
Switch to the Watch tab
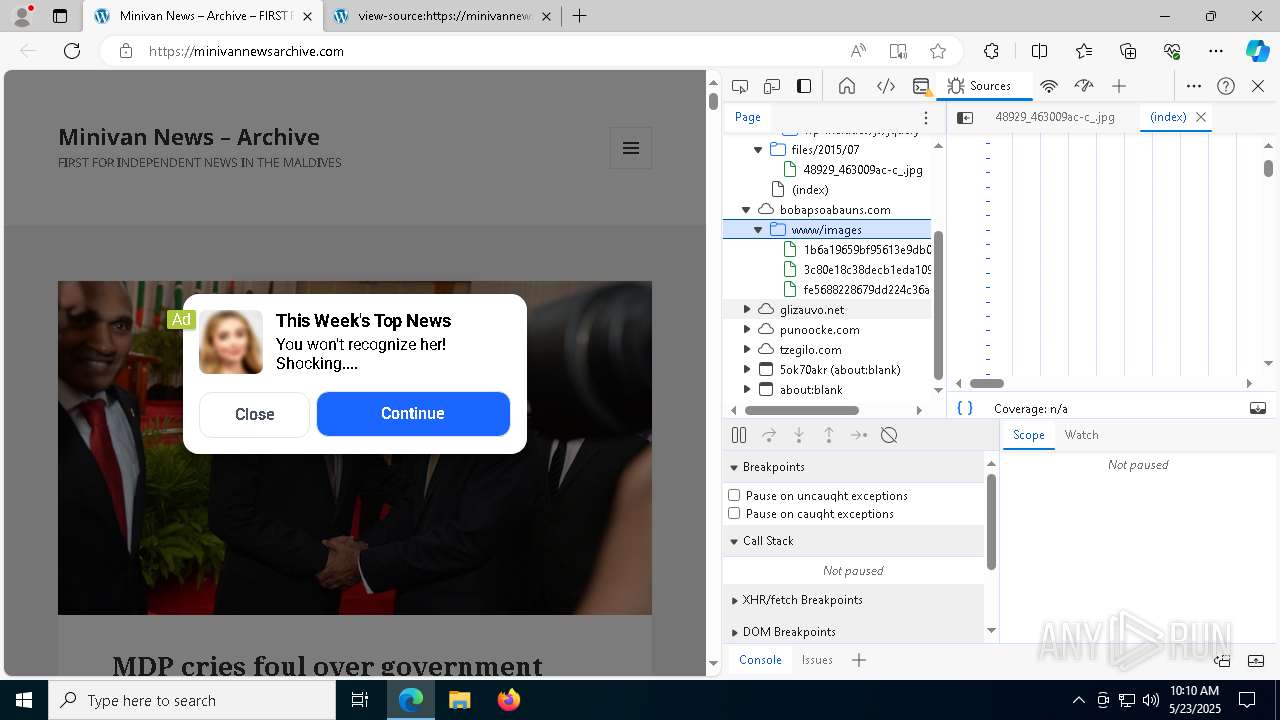click(1081, 435)
